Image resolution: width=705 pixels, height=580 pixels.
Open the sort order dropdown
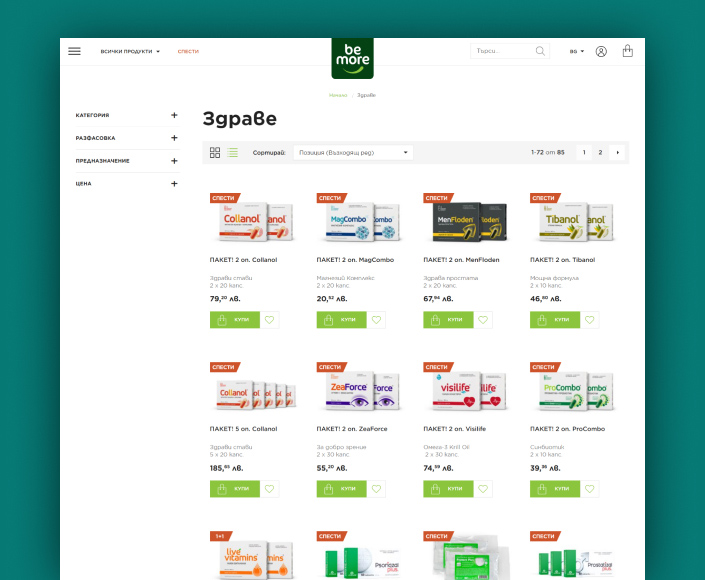pyautogui.click(x=353, y=152)
